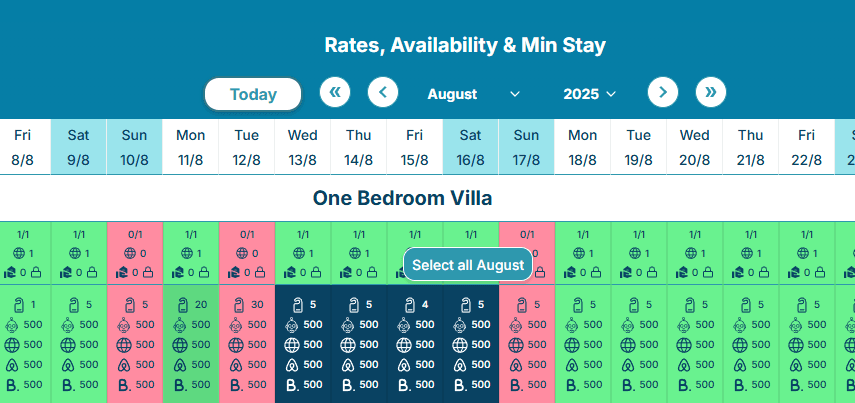Go to previous month arrow

383,93
